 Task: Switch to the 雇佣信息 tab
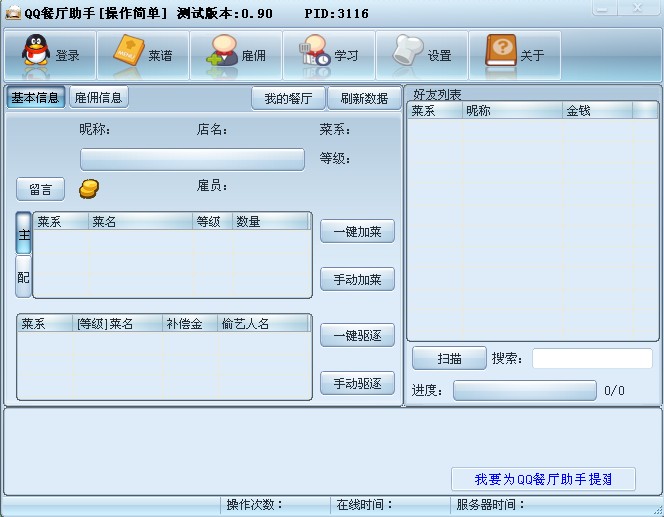[x=99, y=97]
